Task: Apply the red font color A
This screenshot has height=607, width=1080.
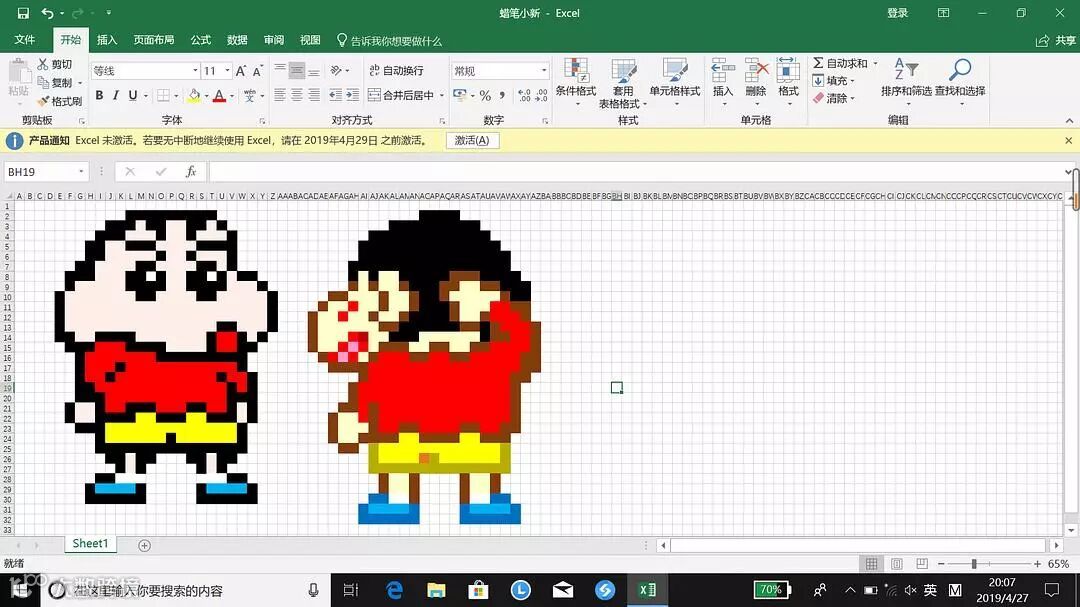Action: [219, 95]
